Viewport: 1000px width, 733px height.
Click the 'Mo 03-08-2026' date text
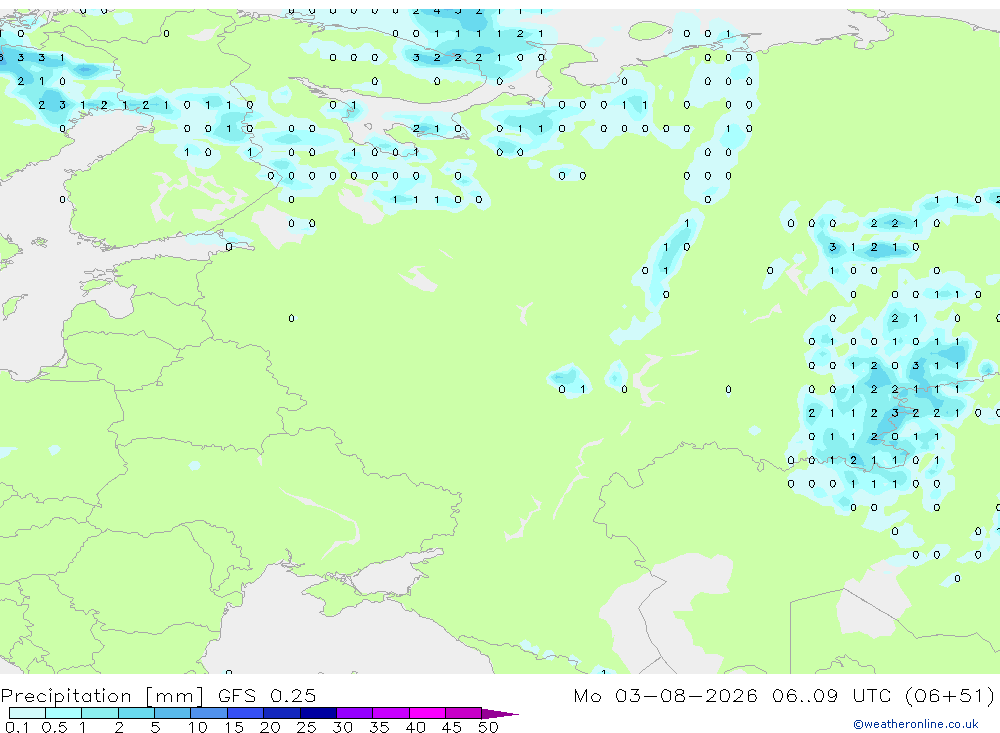665,695
